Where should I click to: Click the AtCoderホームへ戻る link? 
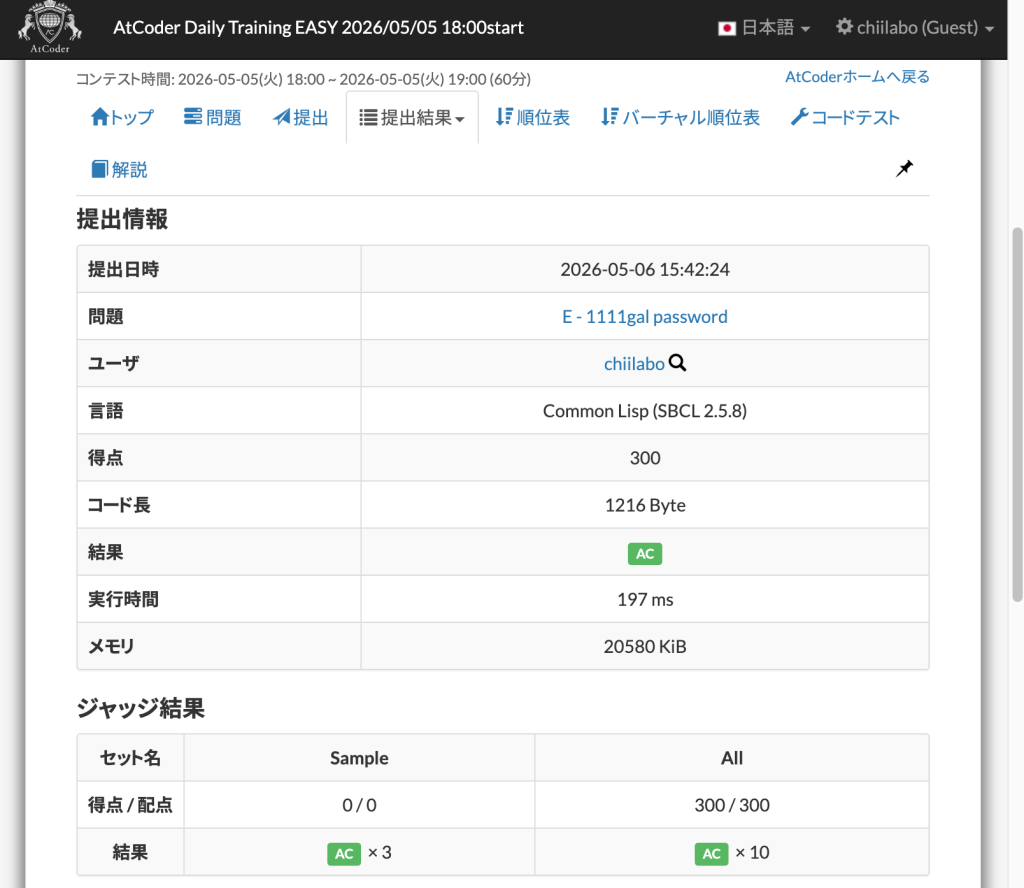[857, 77]
